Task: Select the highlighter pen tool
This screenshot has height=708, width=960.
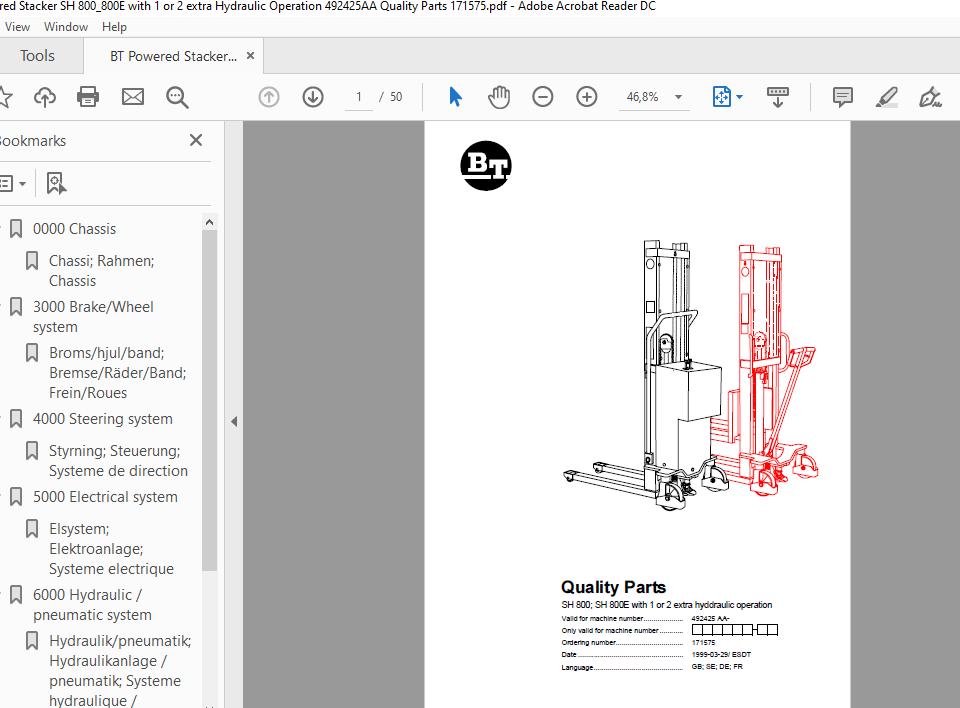Action: click(x=886, y=97)
